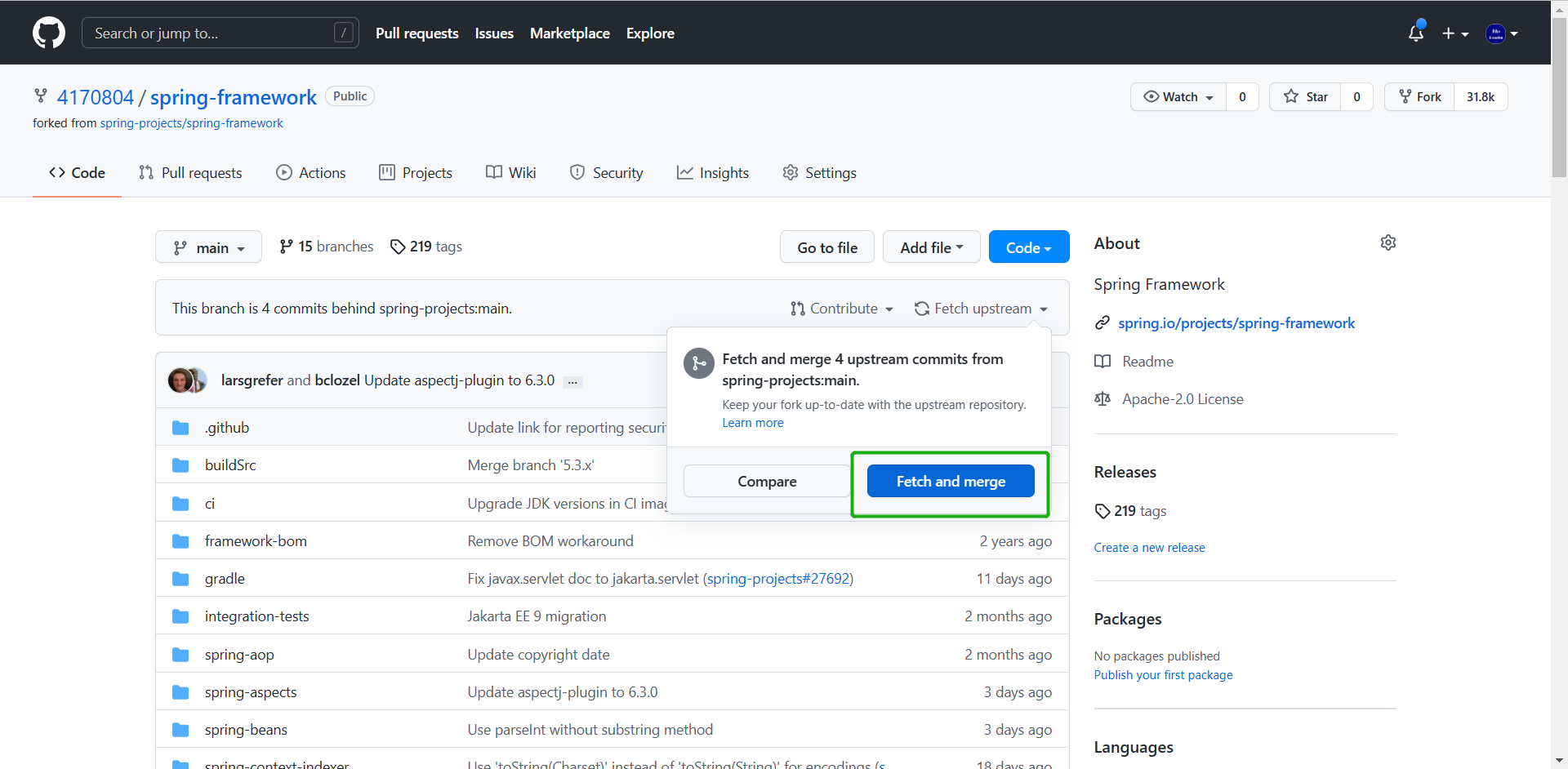This screenshot has width=1568, height=769.
Task: Switch to the Settings tab
Action: [819, 172]
